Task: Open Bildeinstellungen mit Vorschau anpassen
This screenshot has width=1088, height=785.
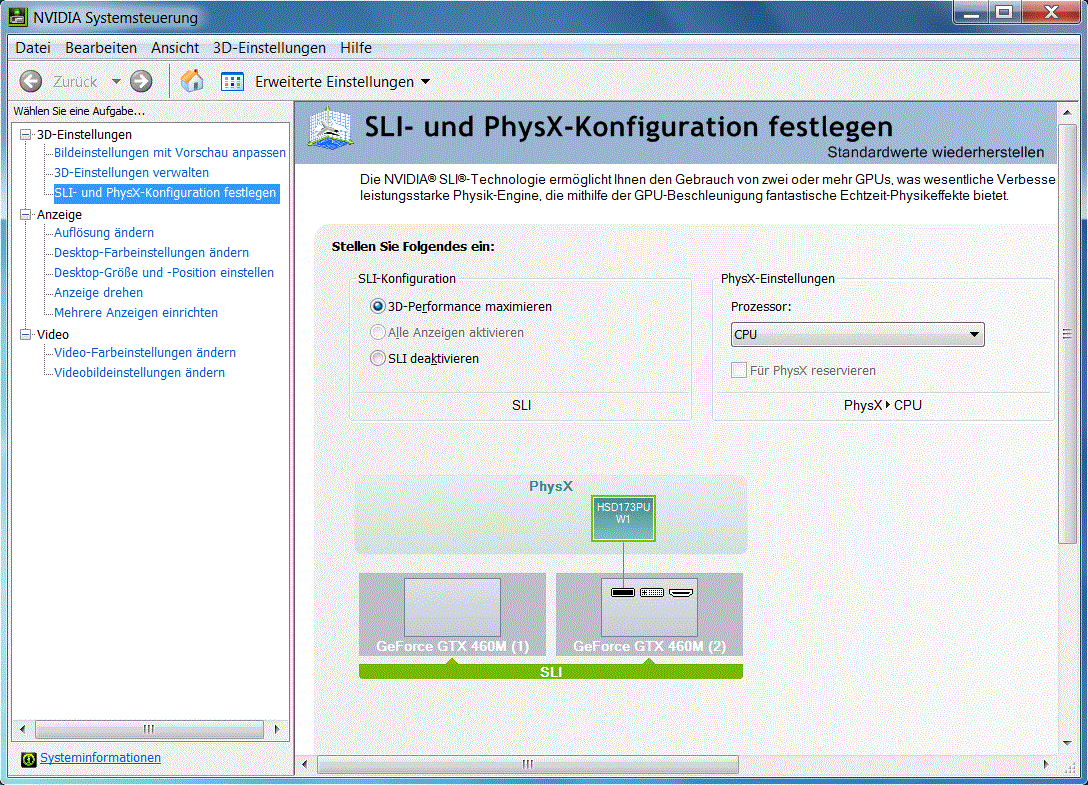Action: [x=170, y=153]
